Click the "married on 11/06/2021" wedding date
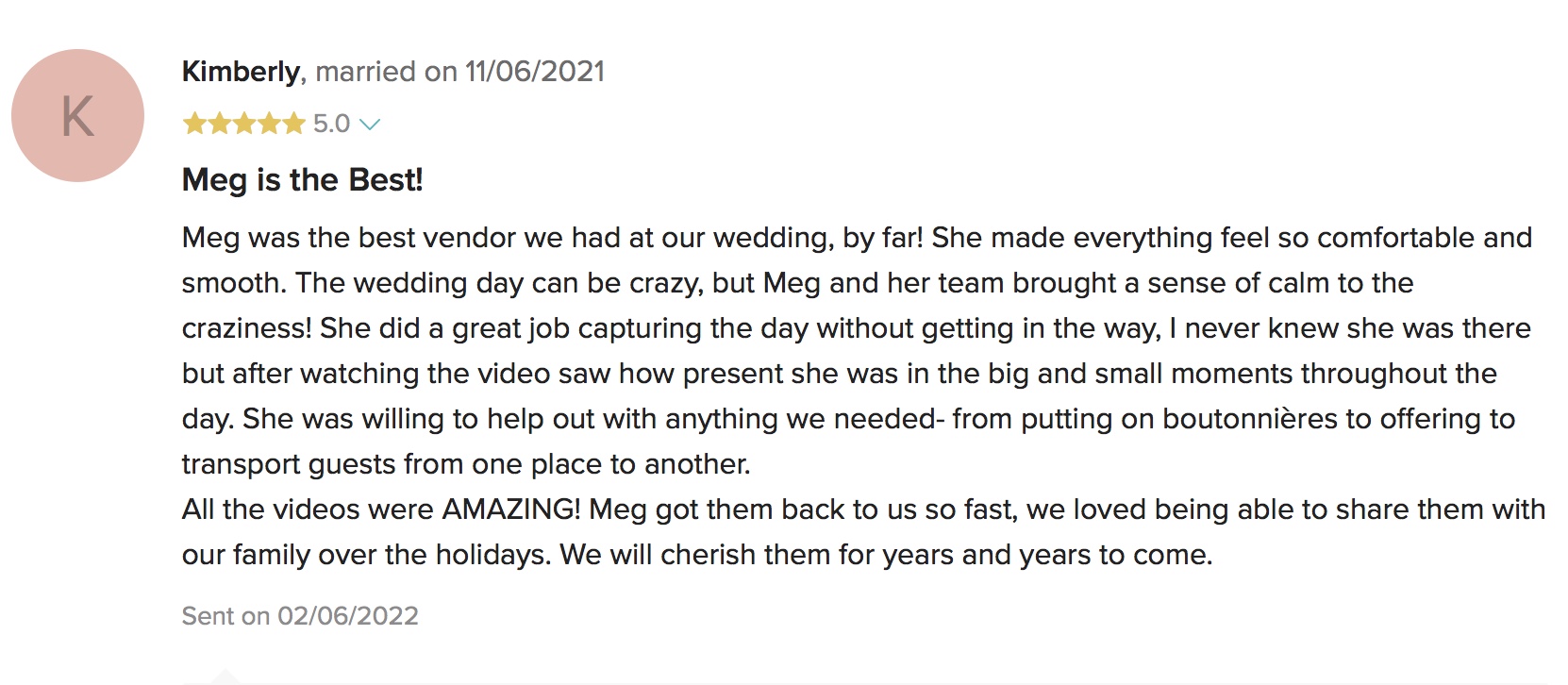The height and width of the screenshot is (685, 1568). tap(460, 72)
